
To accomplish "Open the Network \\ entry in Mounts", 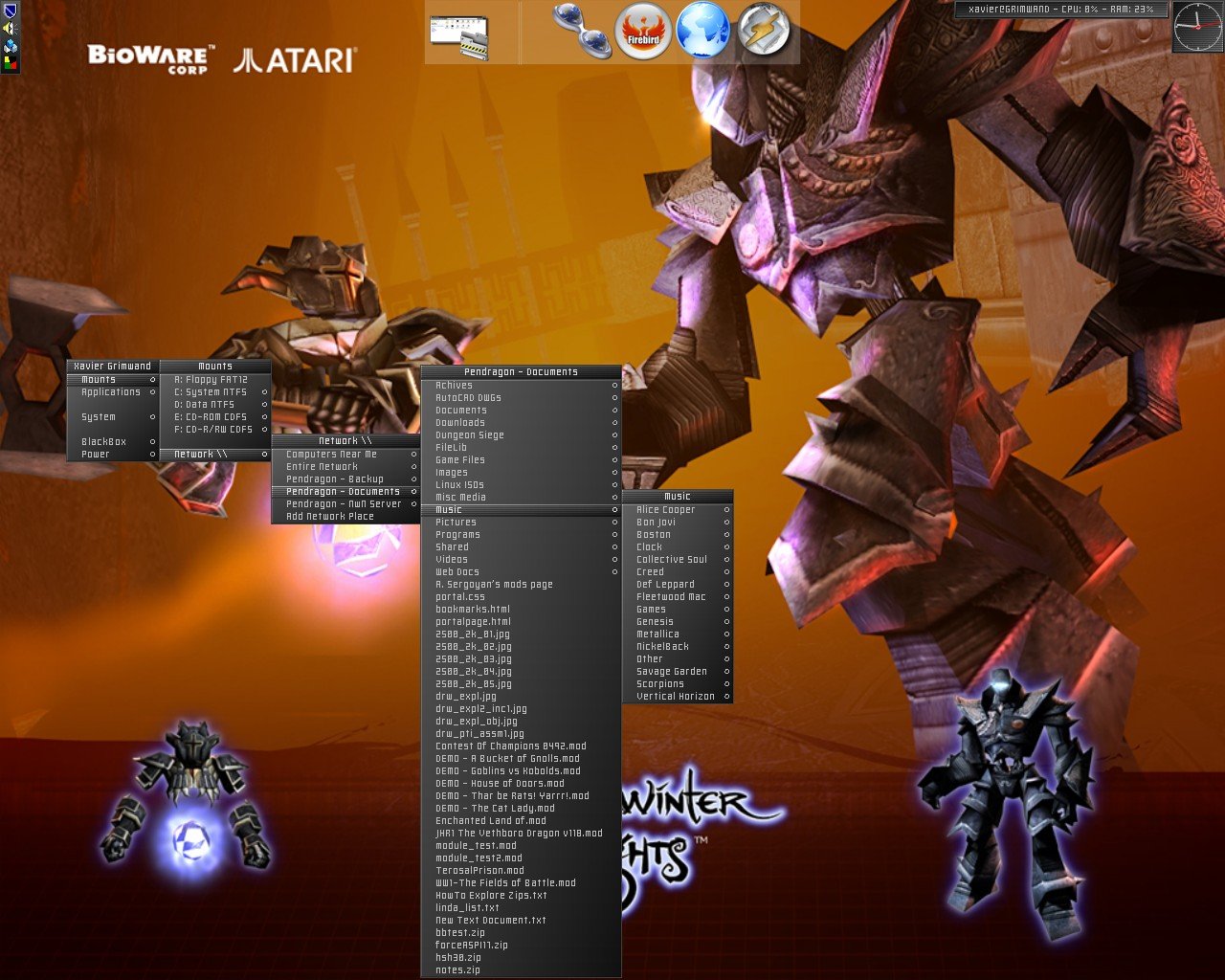I will click(215, 455).
